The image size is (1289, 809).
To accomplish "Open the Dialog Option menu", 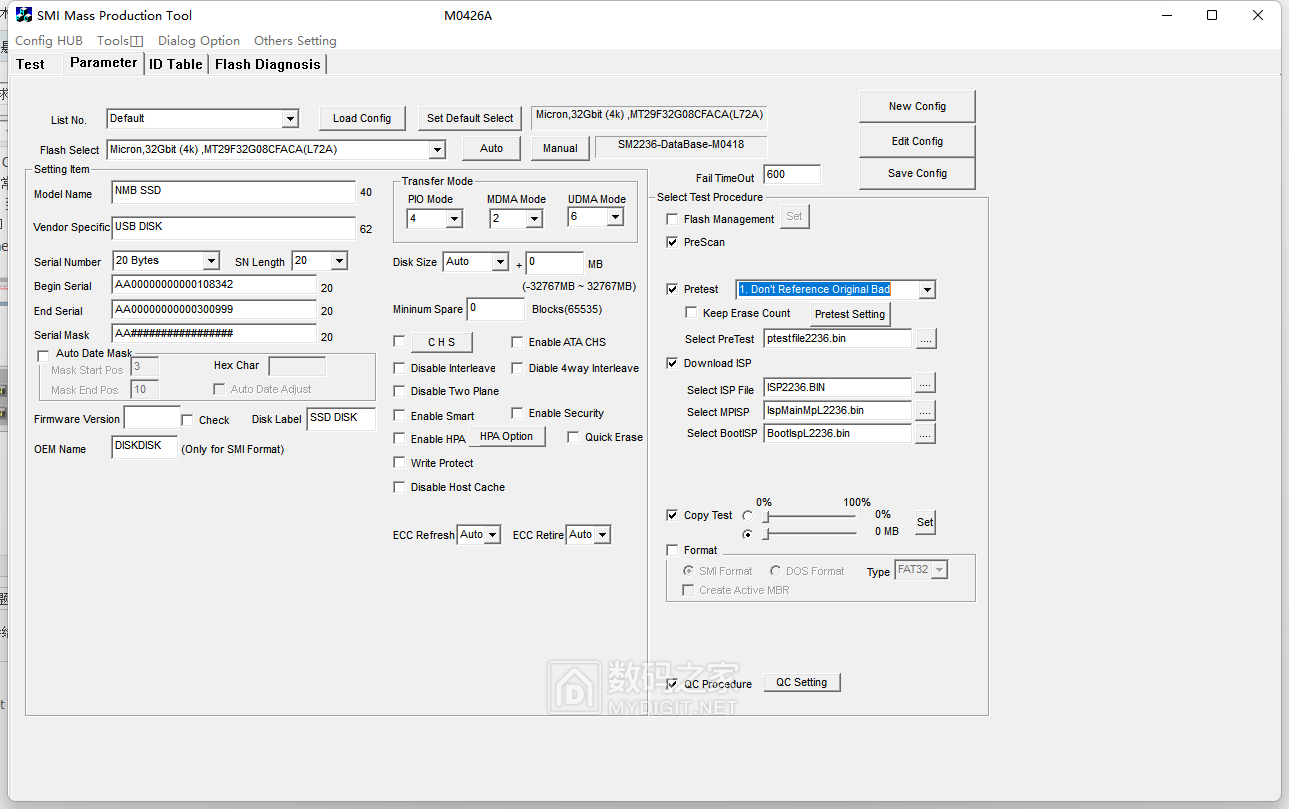I will pos(199,41).
